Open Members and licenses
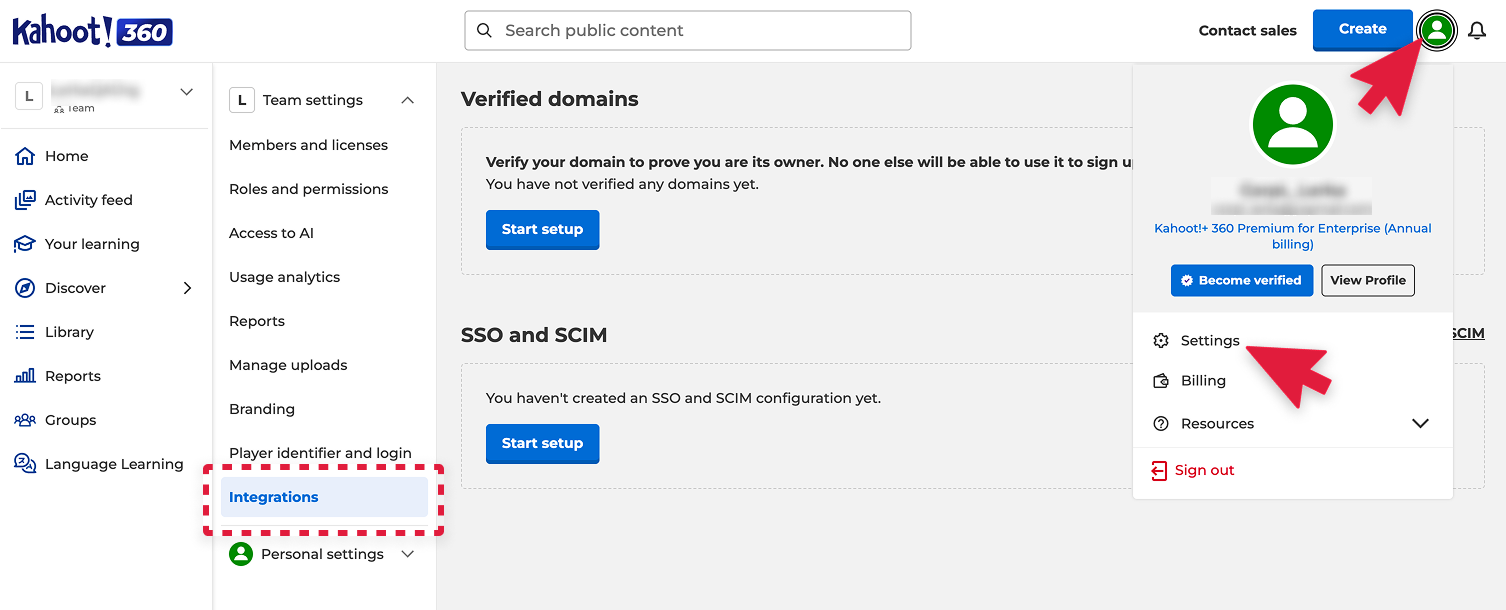The width and height of the screenshot is (1506, 610). [308, 145]
